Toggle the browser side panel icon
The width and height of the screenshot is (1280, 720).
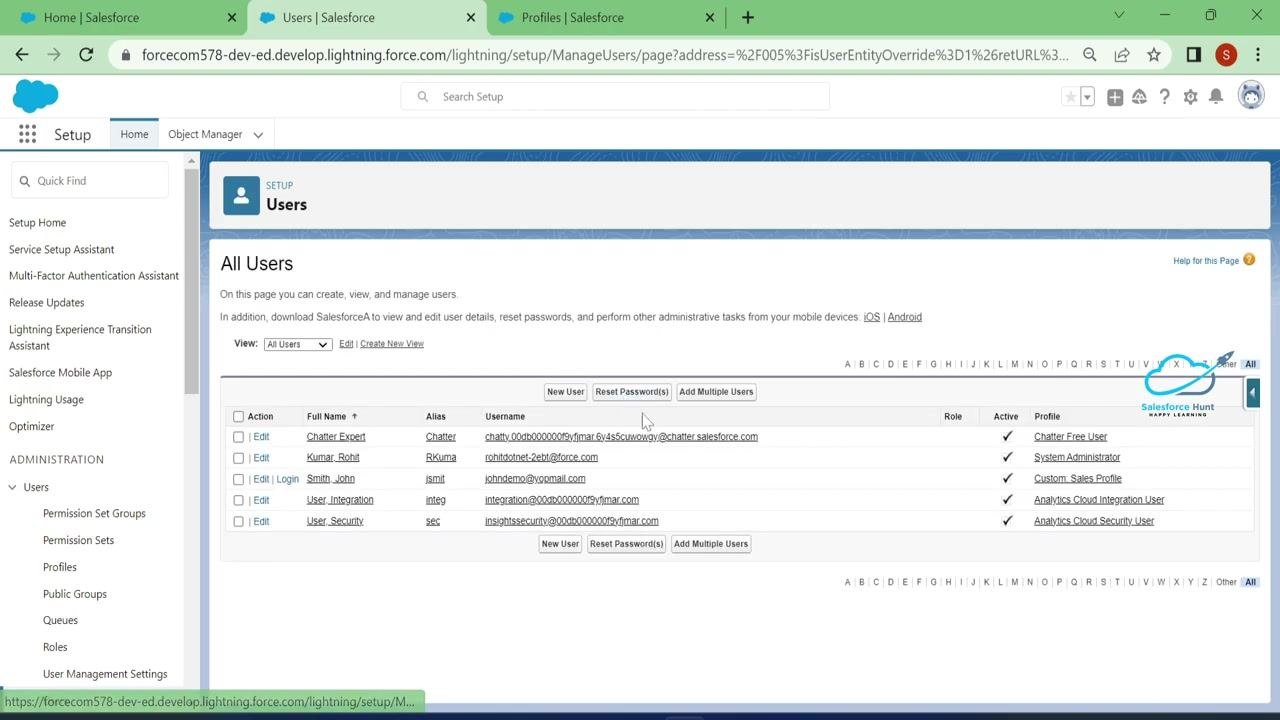pos(1193,55)
